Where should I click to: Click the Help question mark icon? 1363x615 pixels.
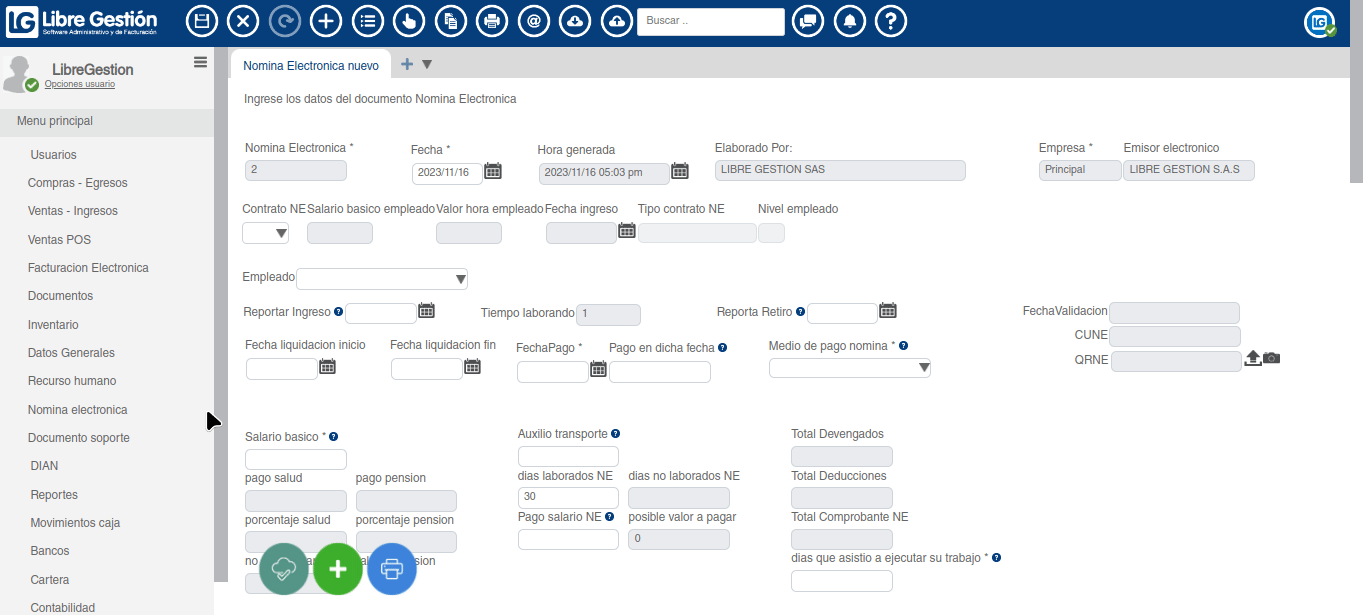pos(890,20)
